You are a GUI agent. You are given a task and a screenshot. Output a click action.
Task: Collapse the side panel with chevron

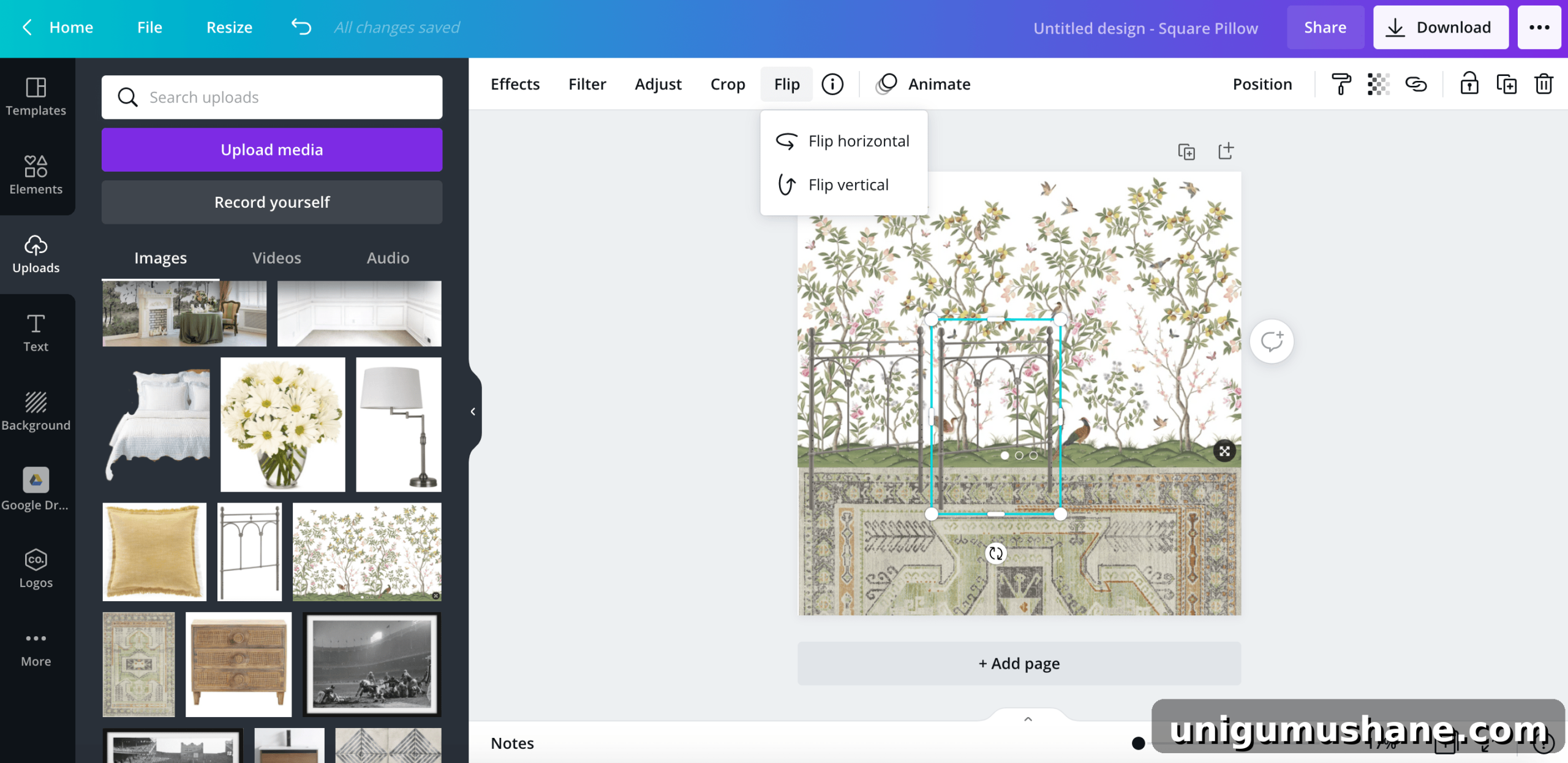[473, 412]
